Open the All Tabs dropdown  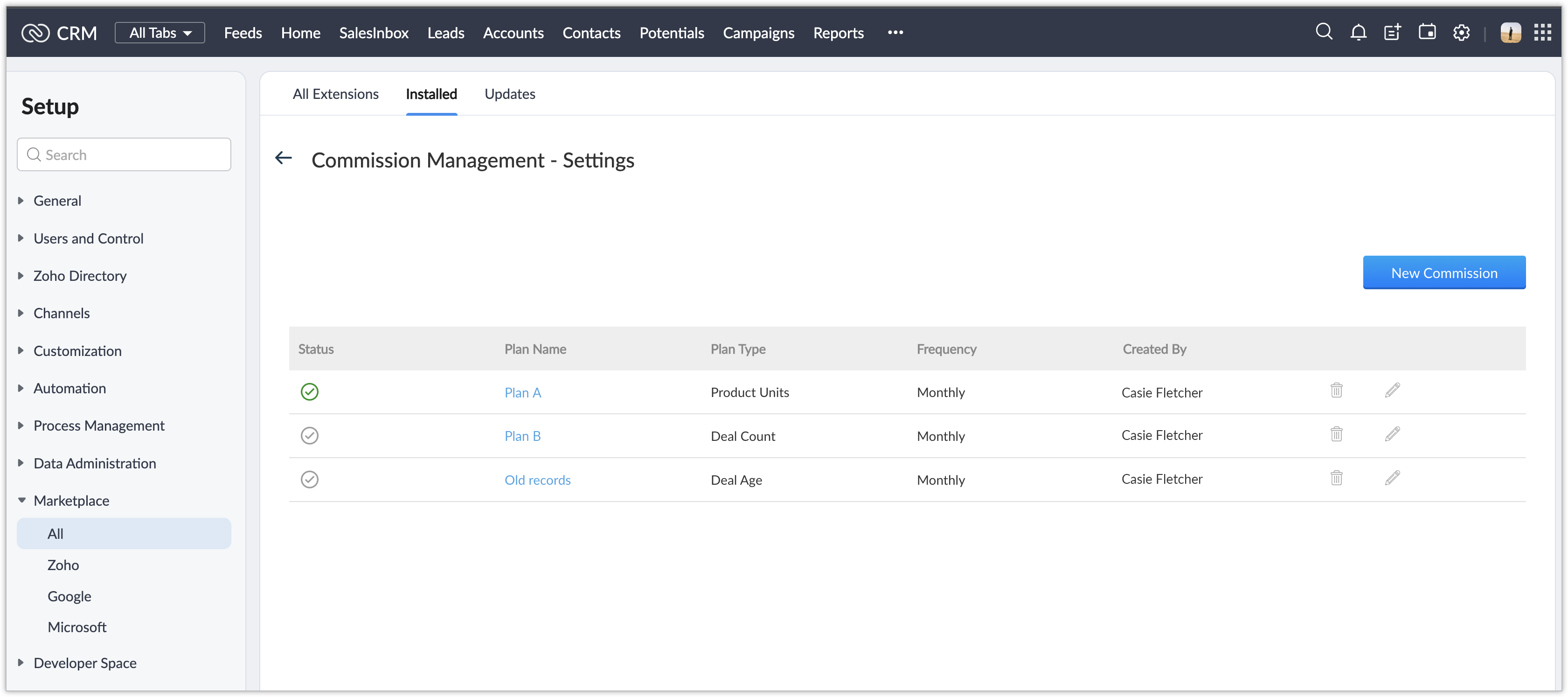160,33
